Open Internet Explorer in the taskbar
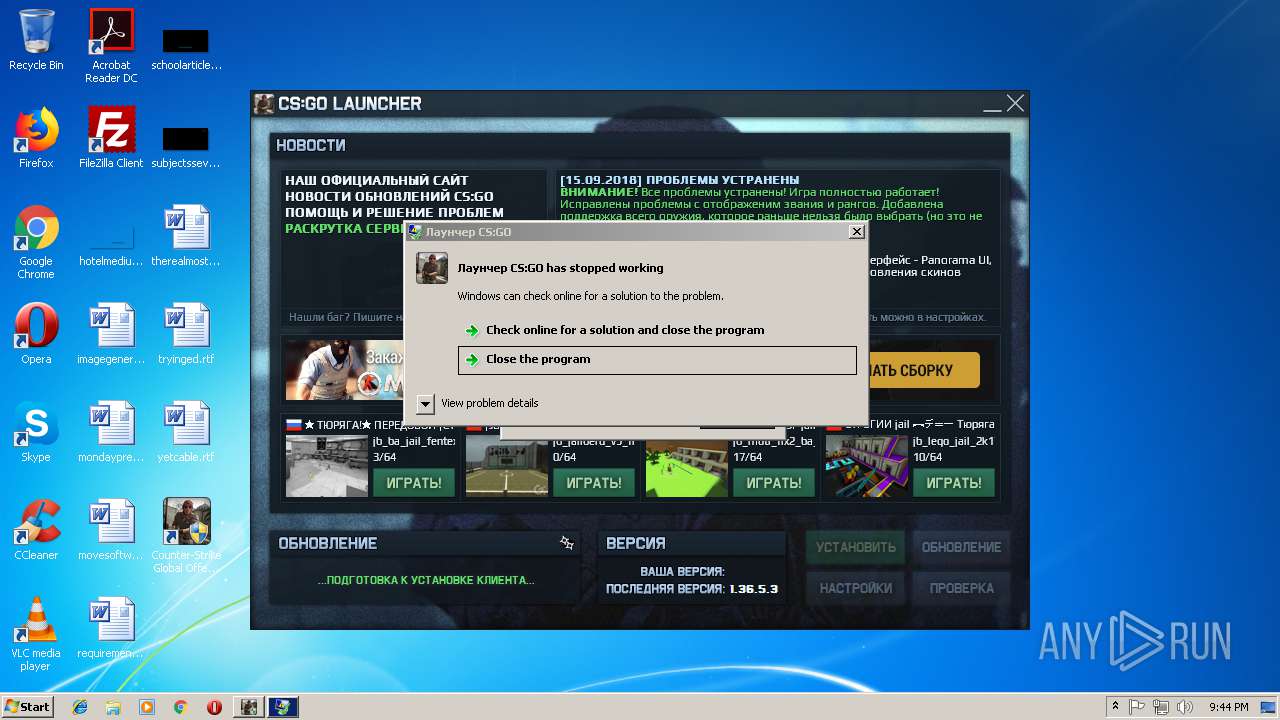This screenshot has width=1280, height=720. [80, 707]
